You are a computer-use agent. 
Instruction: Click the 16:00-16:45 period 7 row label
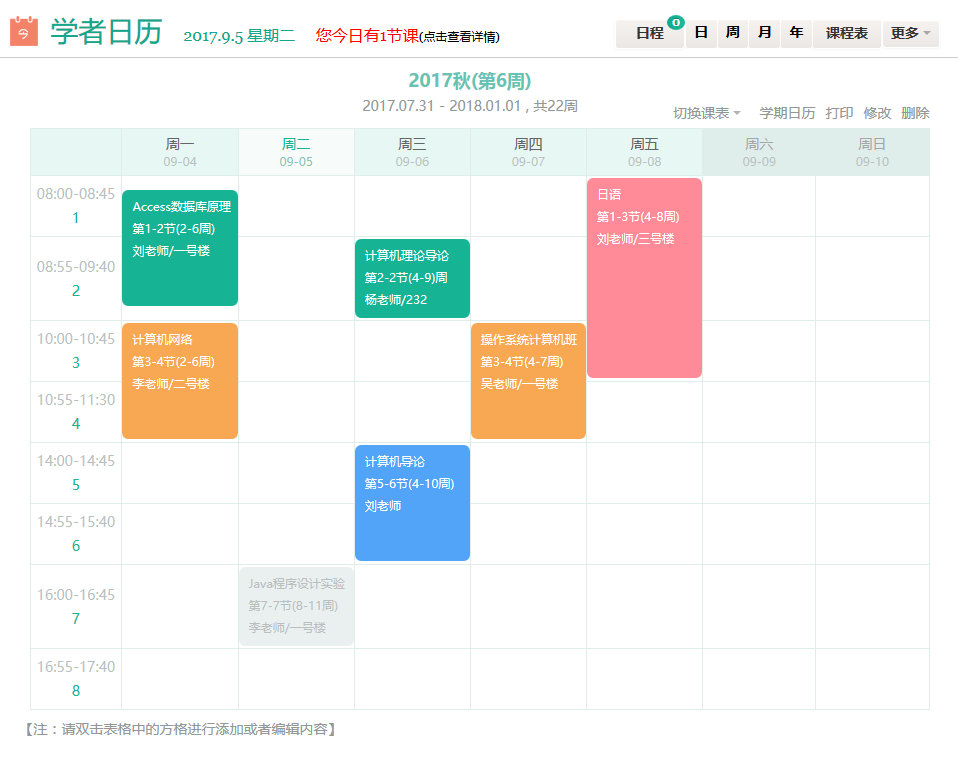point(76,607)
